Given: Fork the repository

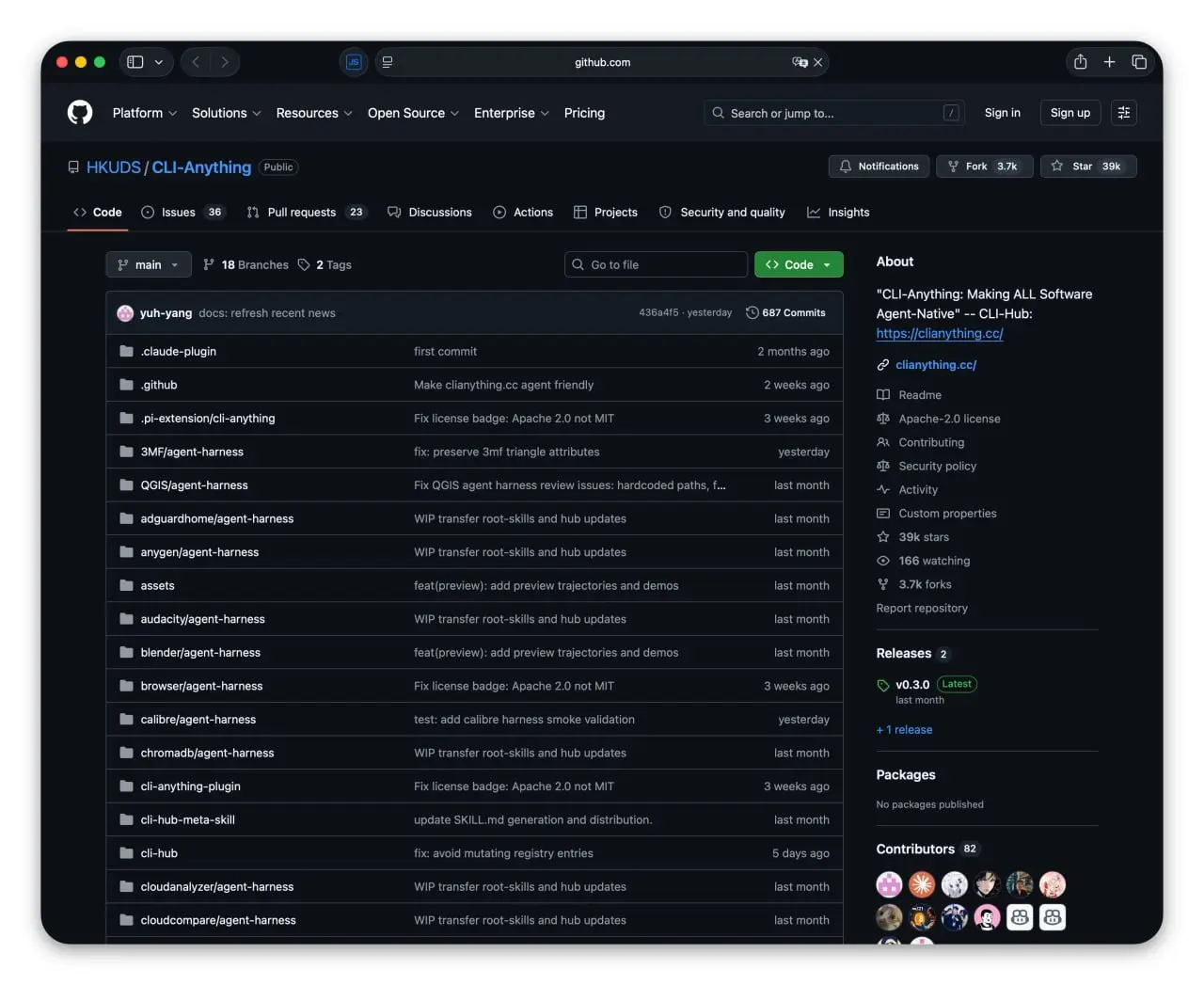Looking at the screenshot, I should (985, 167).
